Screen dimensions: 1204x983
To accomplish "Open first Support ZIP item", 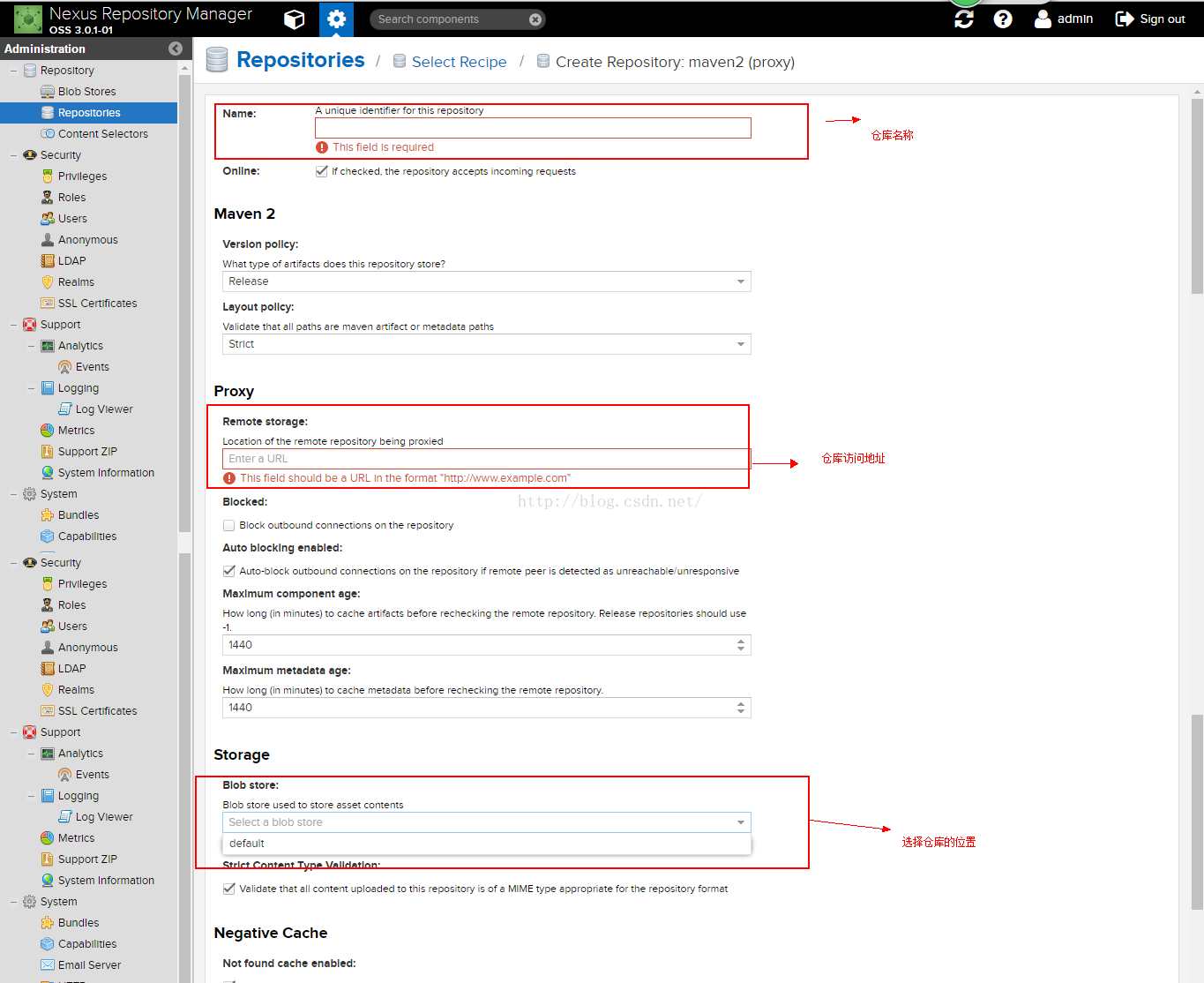I will pyautogui.click(x=87, y=452).
